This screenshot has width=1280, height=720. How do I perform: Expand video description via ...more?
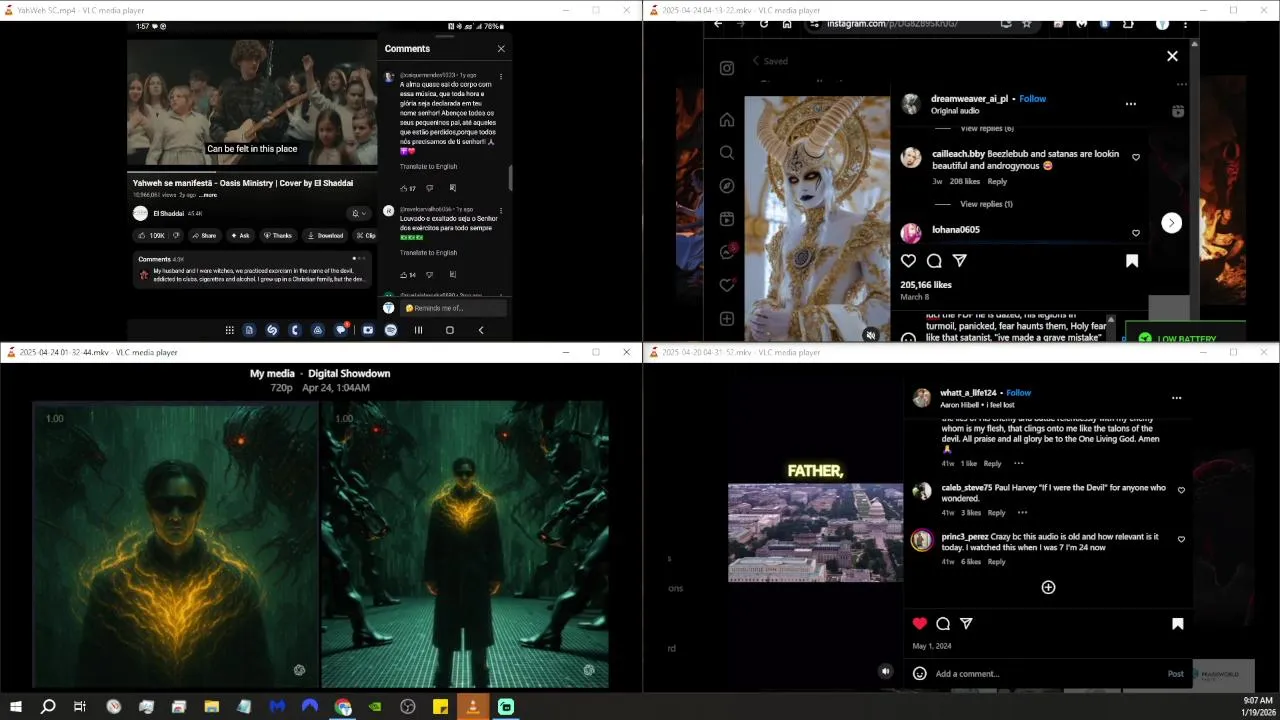[208, 195]
